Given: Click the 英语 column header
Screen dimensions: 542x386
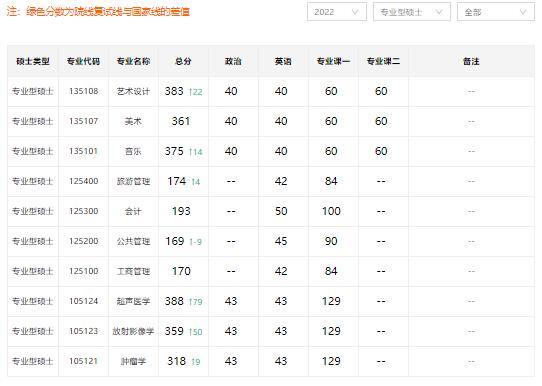Looking at the screenshot, I should coord(283,62).
